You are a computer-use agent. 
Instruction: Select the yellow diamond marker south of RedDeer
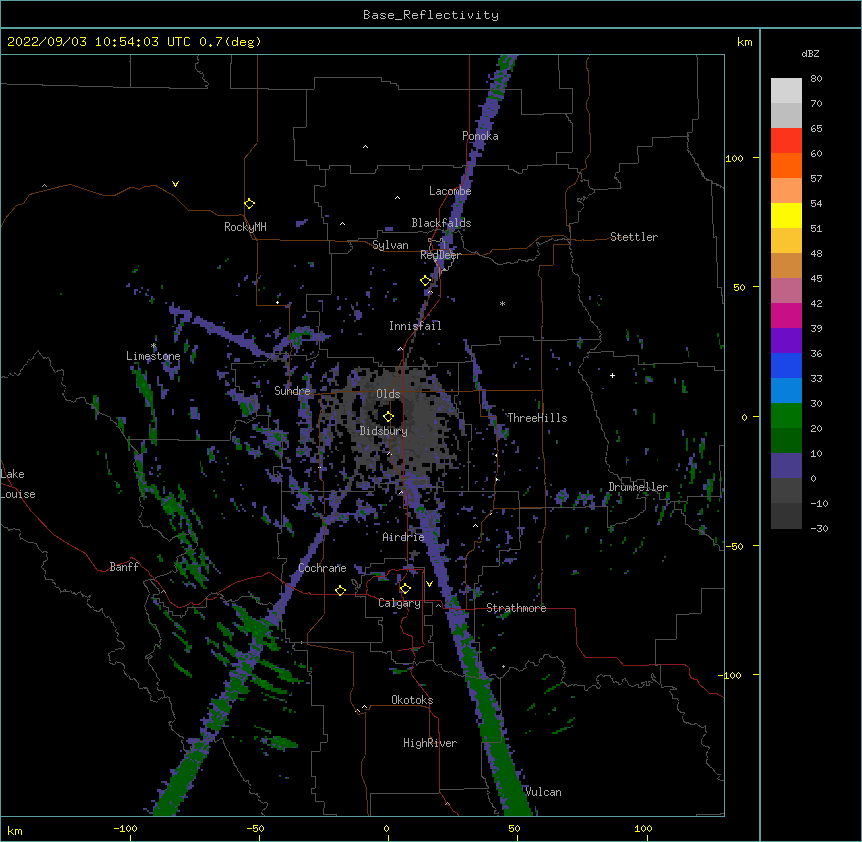point(426,281)
